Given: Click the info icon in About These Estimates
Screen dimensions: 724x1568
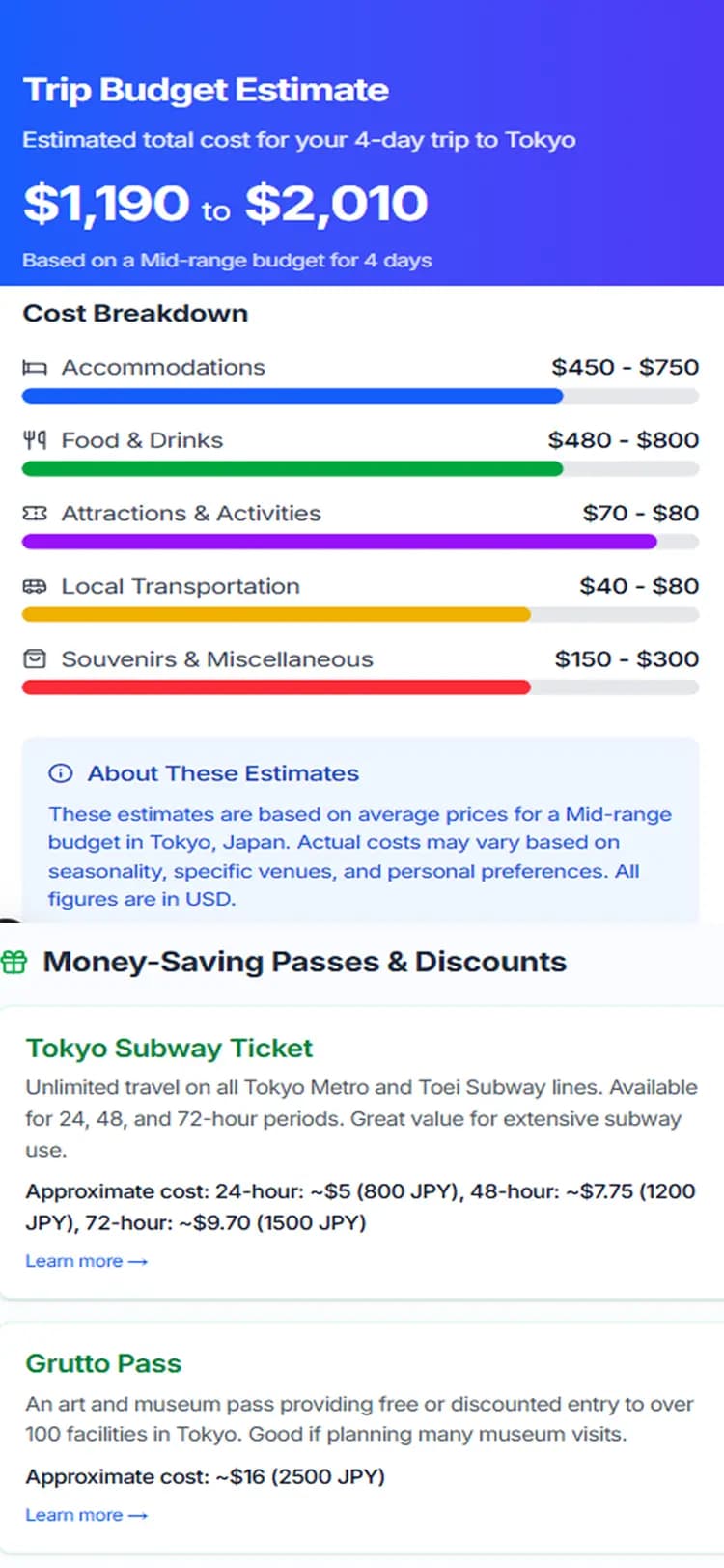Looking at the screenshot, I should pyautogui.click(x=60, y=773).
